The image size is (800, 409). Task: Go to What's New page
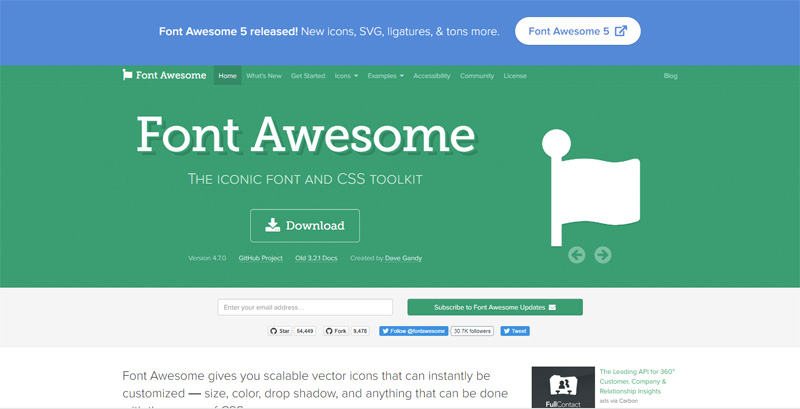tap(264, 75)
